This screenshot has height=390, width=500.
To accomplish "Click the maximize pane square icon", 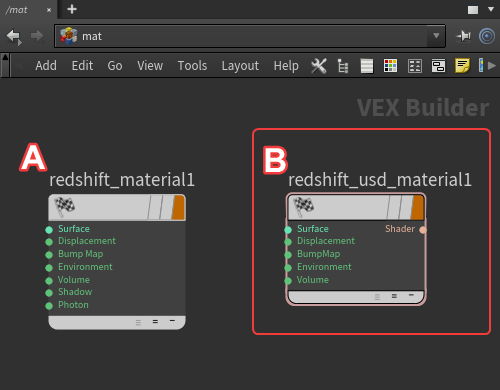I will point(473,10).
